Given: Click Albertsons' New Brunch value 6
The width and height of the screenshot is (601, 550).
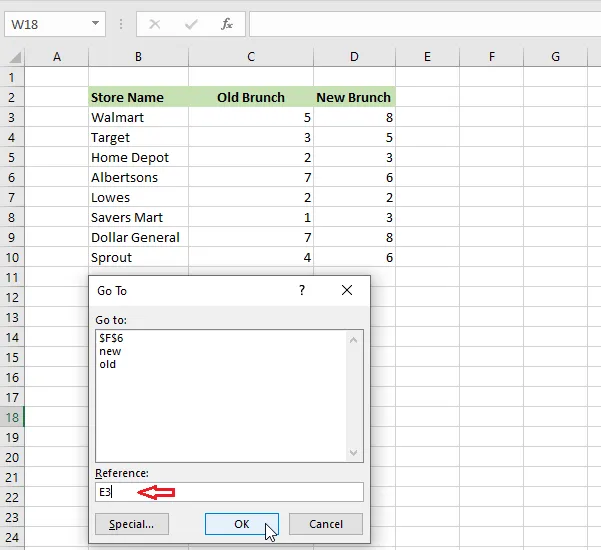Looking at the screenshot, I should point(354,177).
